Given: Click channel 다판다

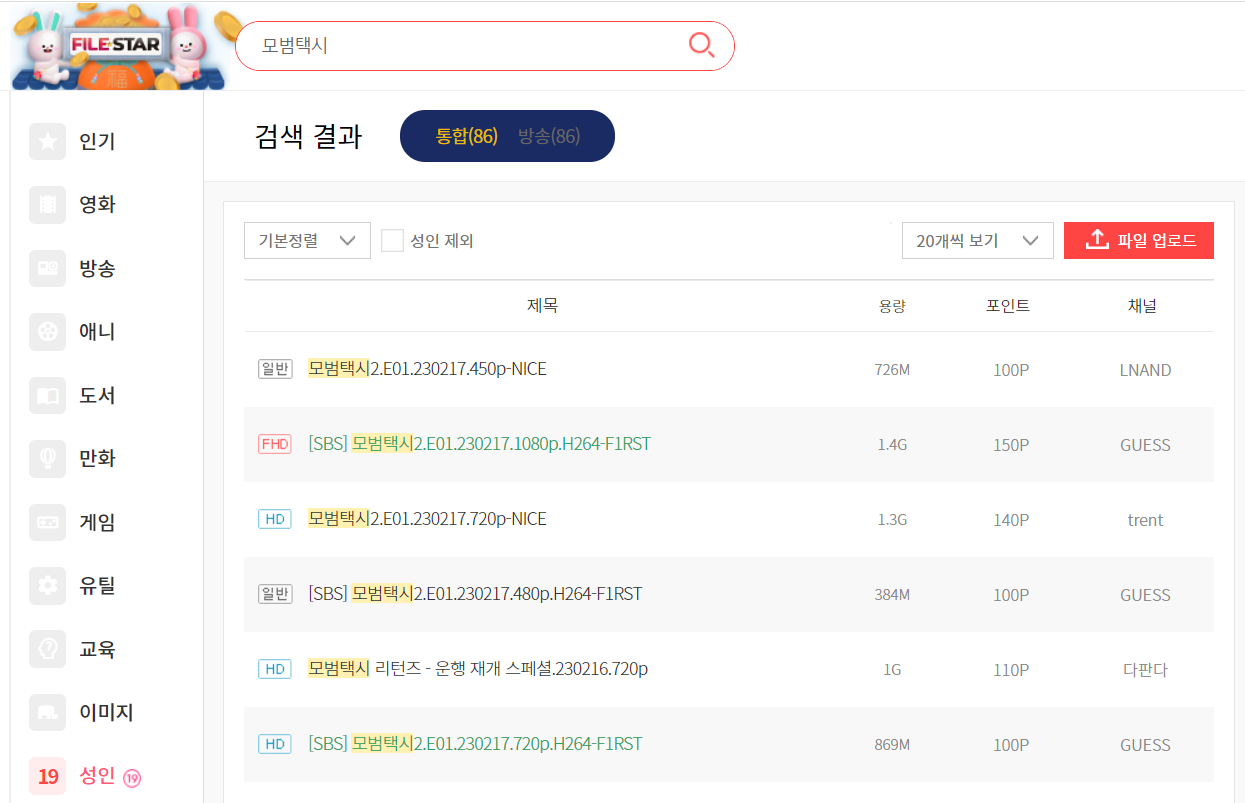Looking at the screenshot, I should pyautogui.click(x=1145, y=670).
